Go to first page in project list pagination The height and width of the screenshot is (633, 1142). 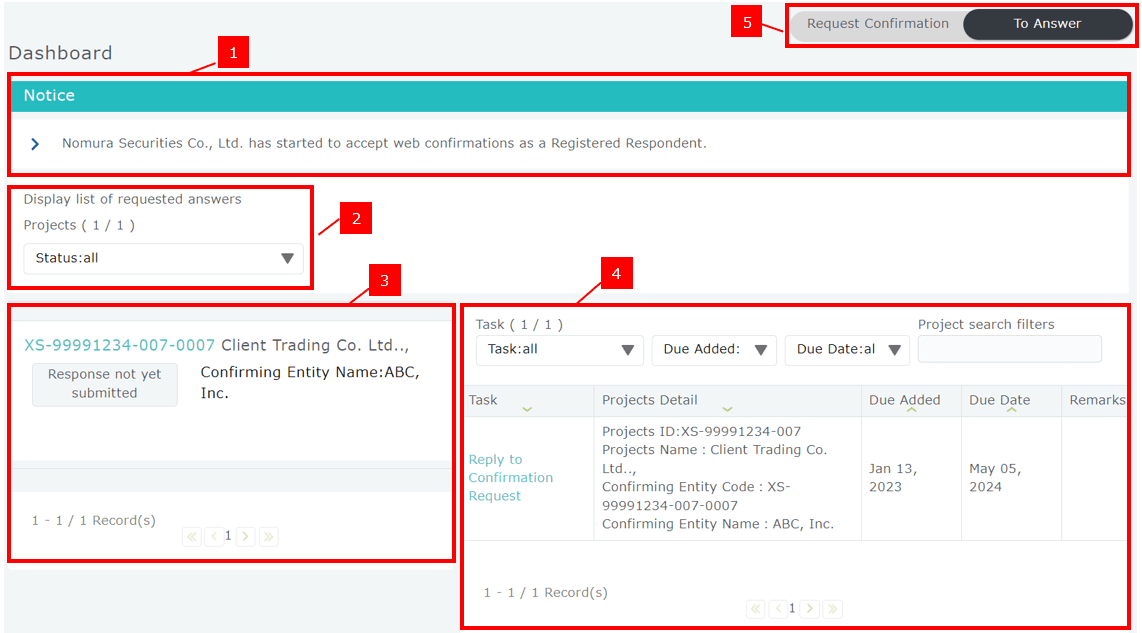191,537
